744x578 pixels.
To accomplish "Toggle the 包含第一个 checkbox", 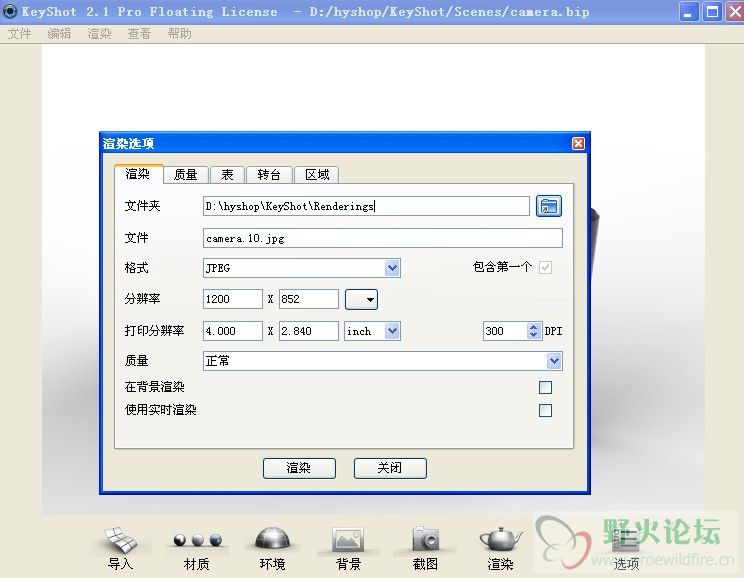I will (545, 268).
